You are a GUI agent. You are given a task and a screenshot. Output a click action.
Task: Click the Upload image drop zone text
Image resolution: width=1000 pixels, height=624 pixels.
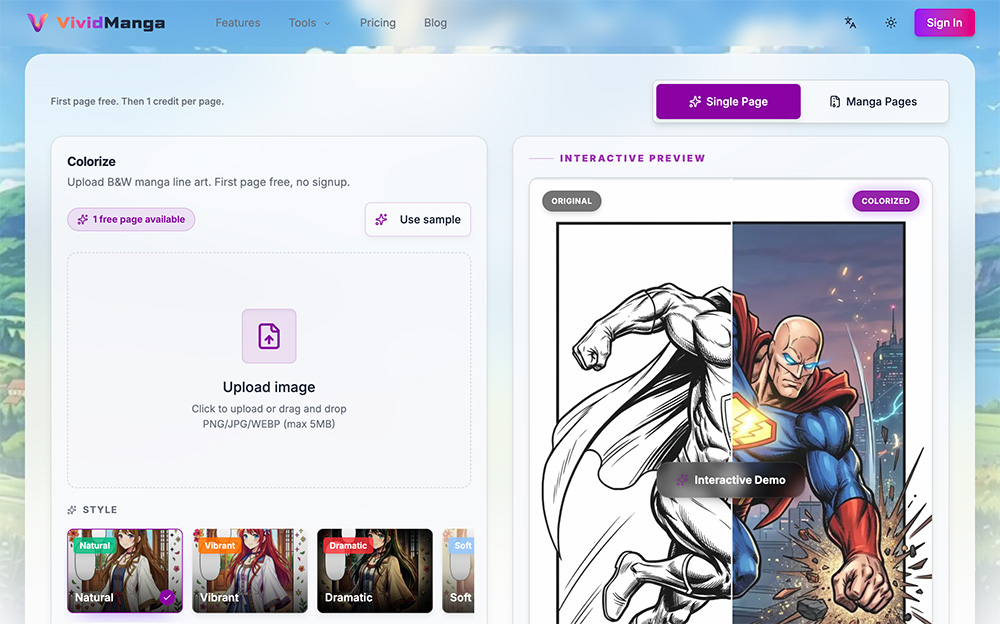269,387
